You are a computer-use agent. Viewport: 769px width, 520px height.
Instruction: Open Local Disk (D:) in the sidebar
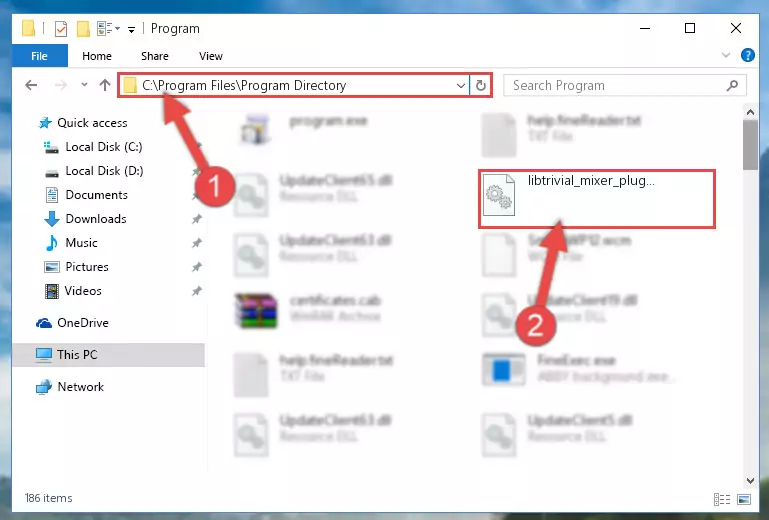click(104, 171)
